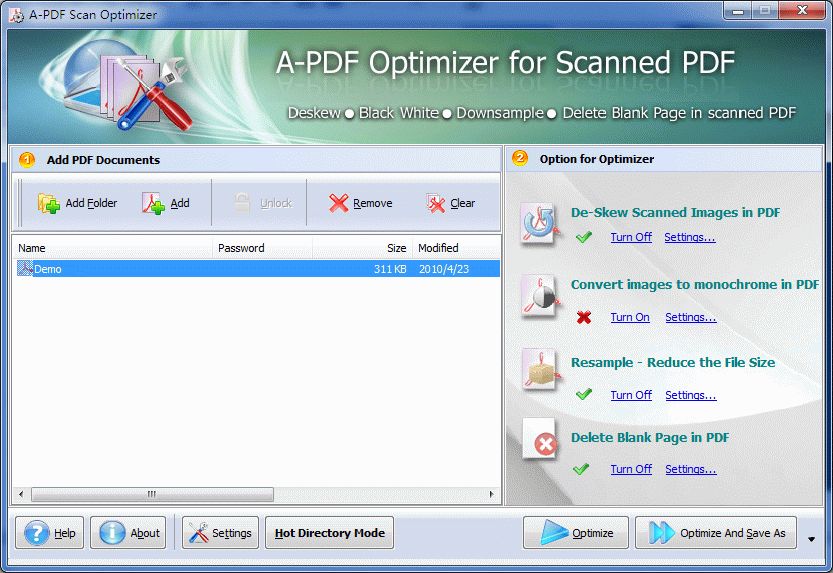Click the Delete Blank Page in PDF heading
Viewport: 833px width, 573px height.
650,438
